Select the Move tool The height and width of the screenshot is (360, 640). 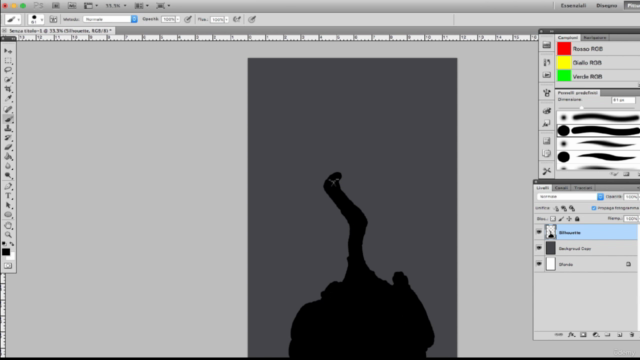8,51
